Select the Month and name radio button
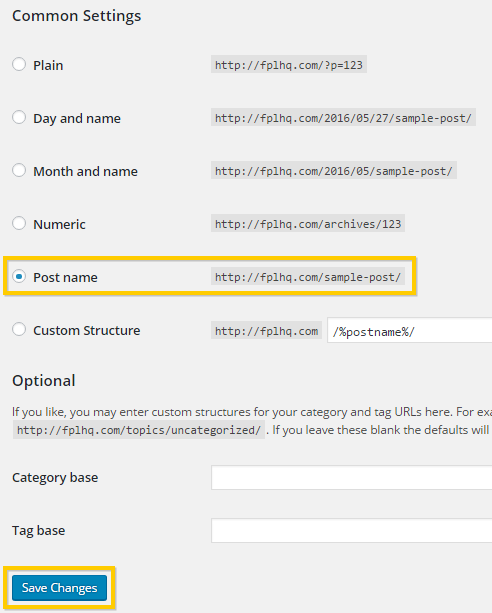 (x=19, y=170)
